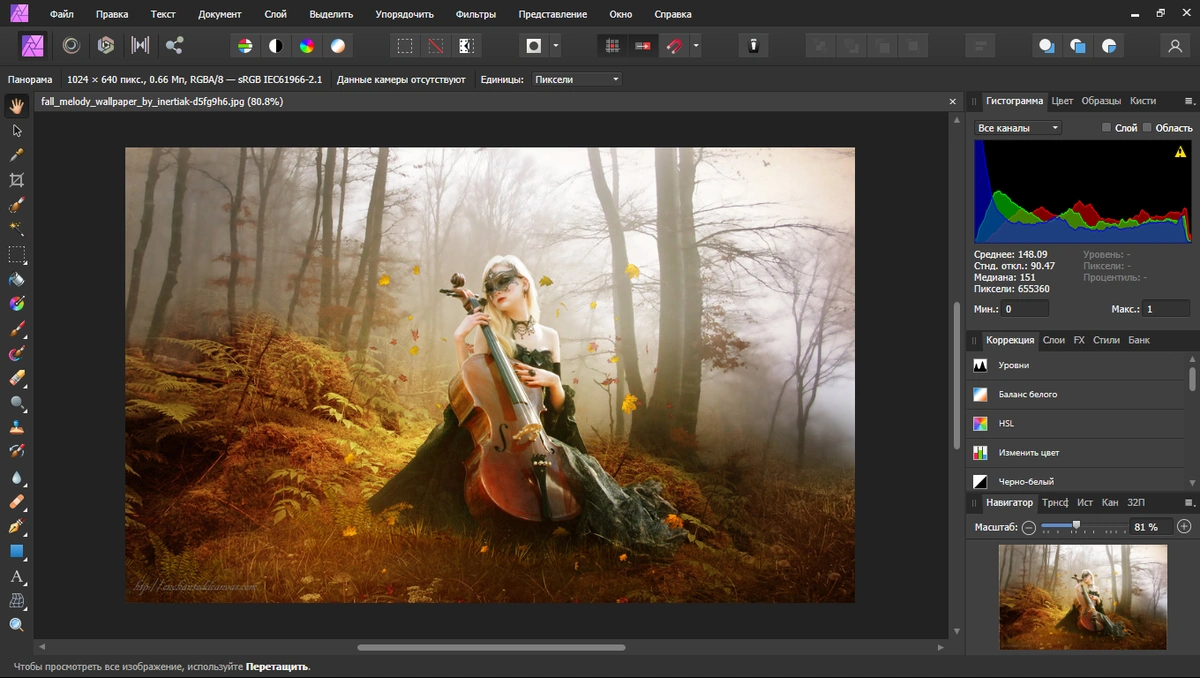Screen dimensions: 1200x678
Task: Toggle the Quick Mask button
Action: pos(534,46)
